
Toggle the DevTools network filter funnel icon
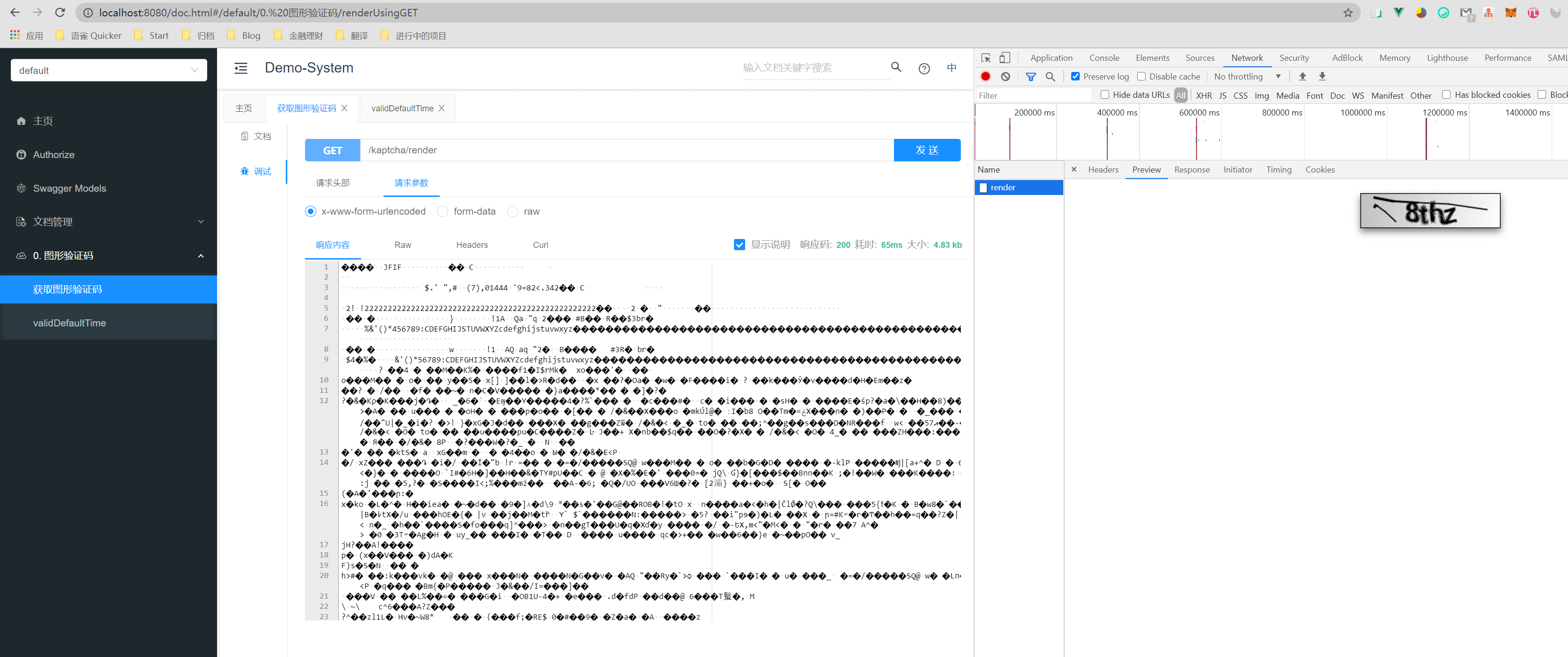[x=1031, y=77]
